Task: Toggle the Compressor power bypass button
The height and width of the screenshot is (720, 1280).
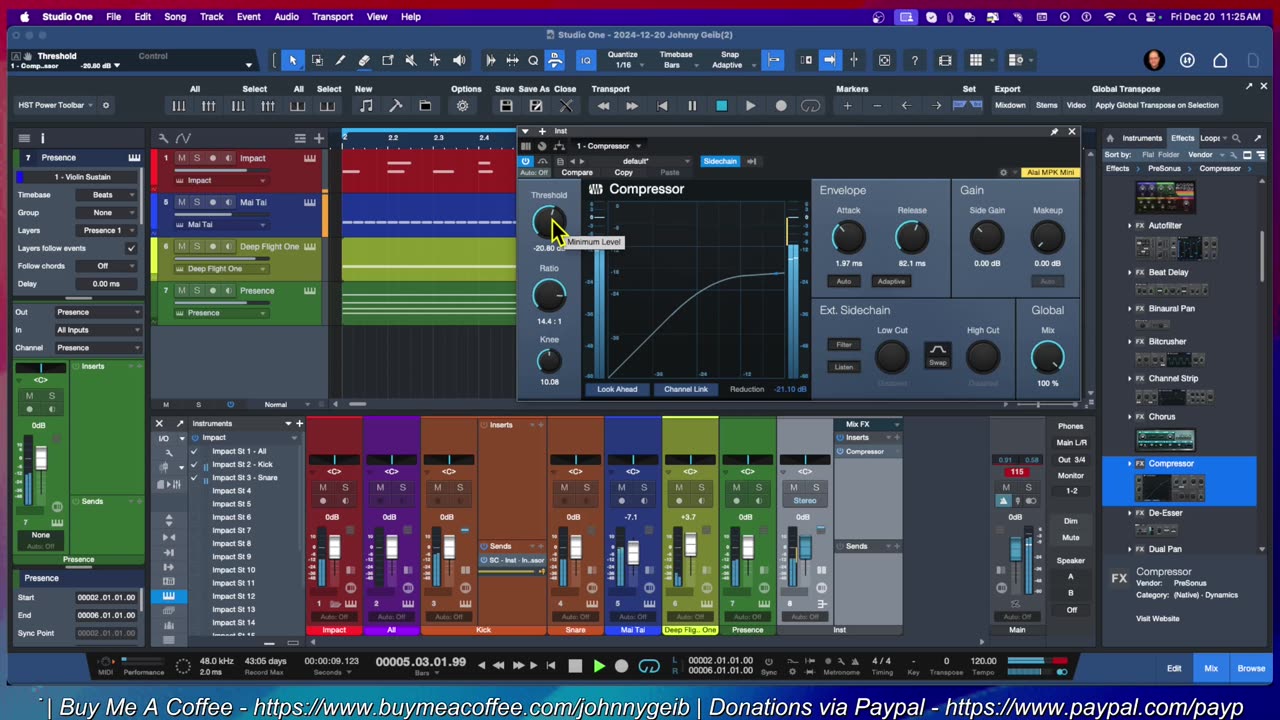Action: click(x=525, y=161)
